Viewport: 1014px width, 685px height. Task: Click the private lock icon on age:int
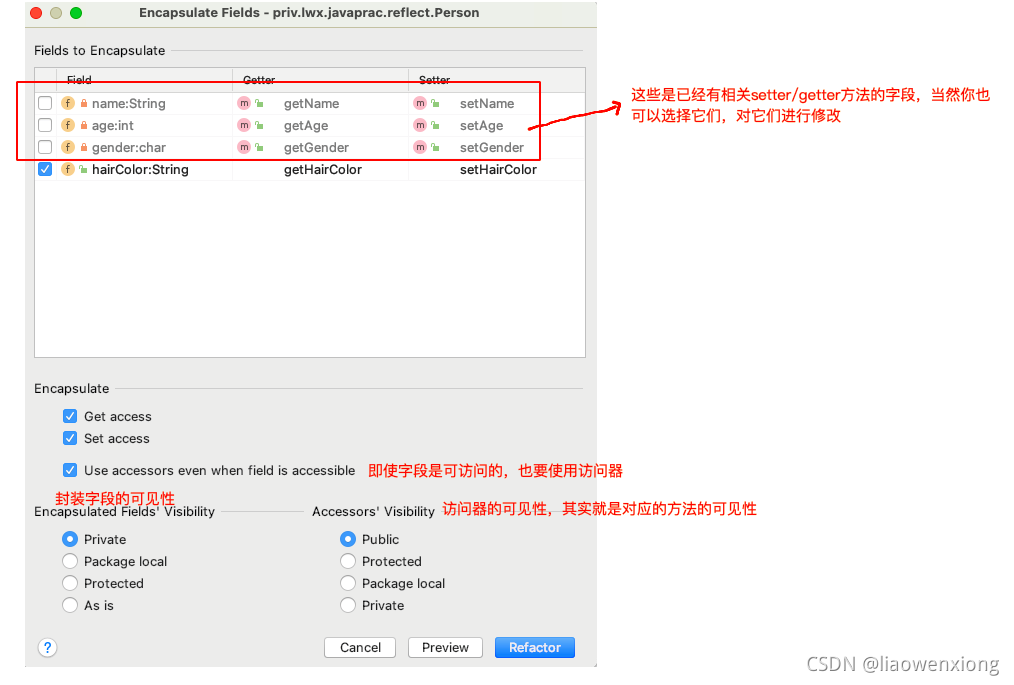[x=83, y=125]
